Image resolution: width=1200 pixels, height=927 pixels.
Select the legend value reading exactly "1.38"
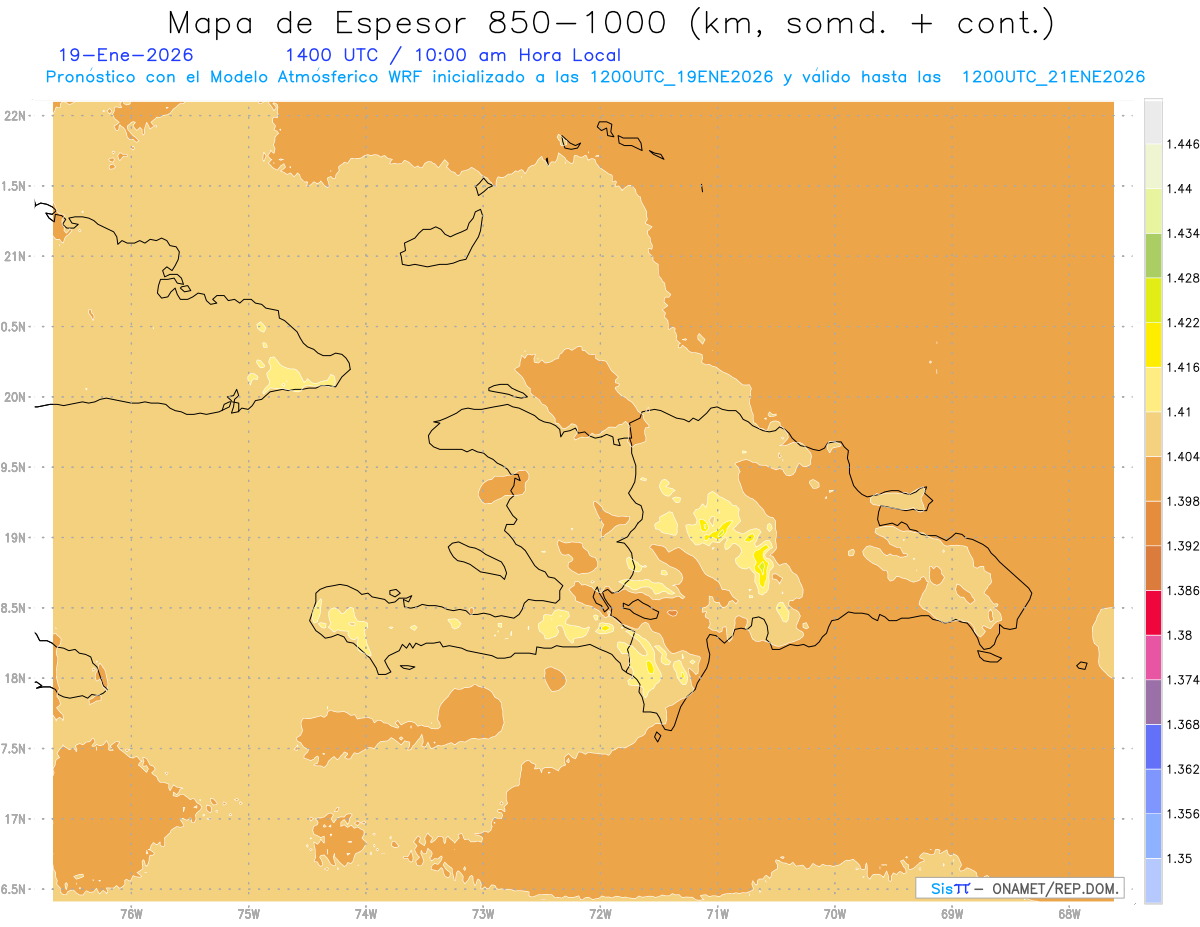tap(1179, 635)
